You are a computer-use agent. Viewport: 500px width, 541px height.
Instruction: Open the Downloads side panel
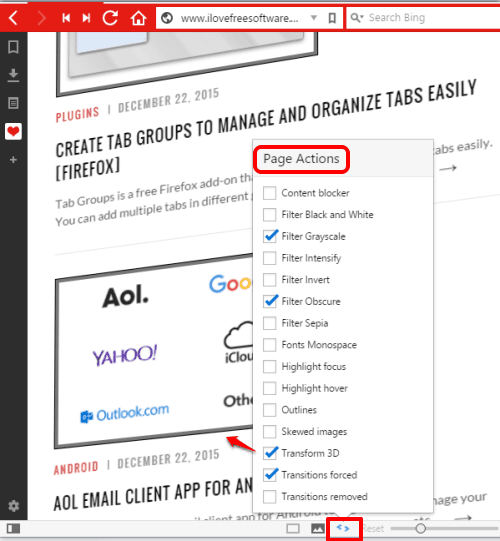(13, 75)
